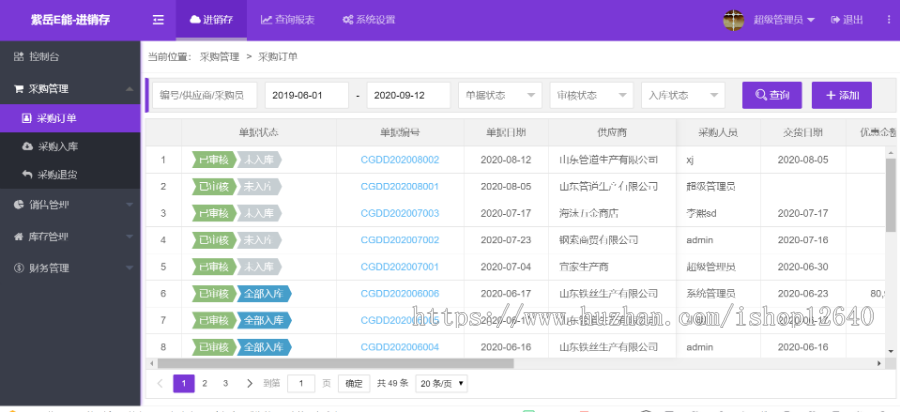
Task: Click the 单据日期 column header
Action: coord(506,133)
